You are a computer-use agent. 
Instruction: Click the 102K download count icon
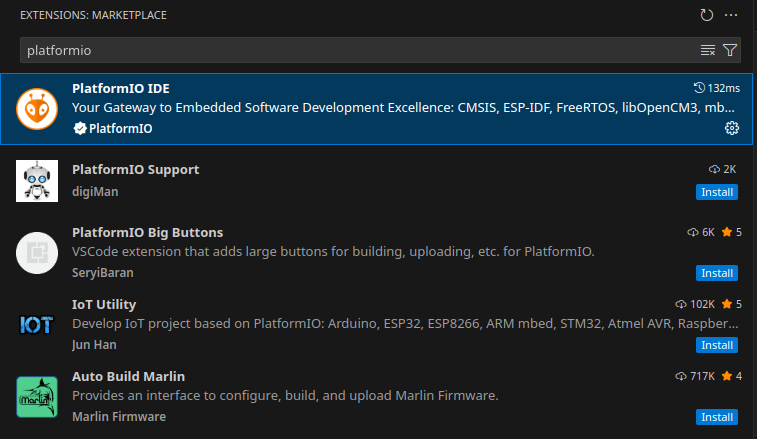[681, 304]
